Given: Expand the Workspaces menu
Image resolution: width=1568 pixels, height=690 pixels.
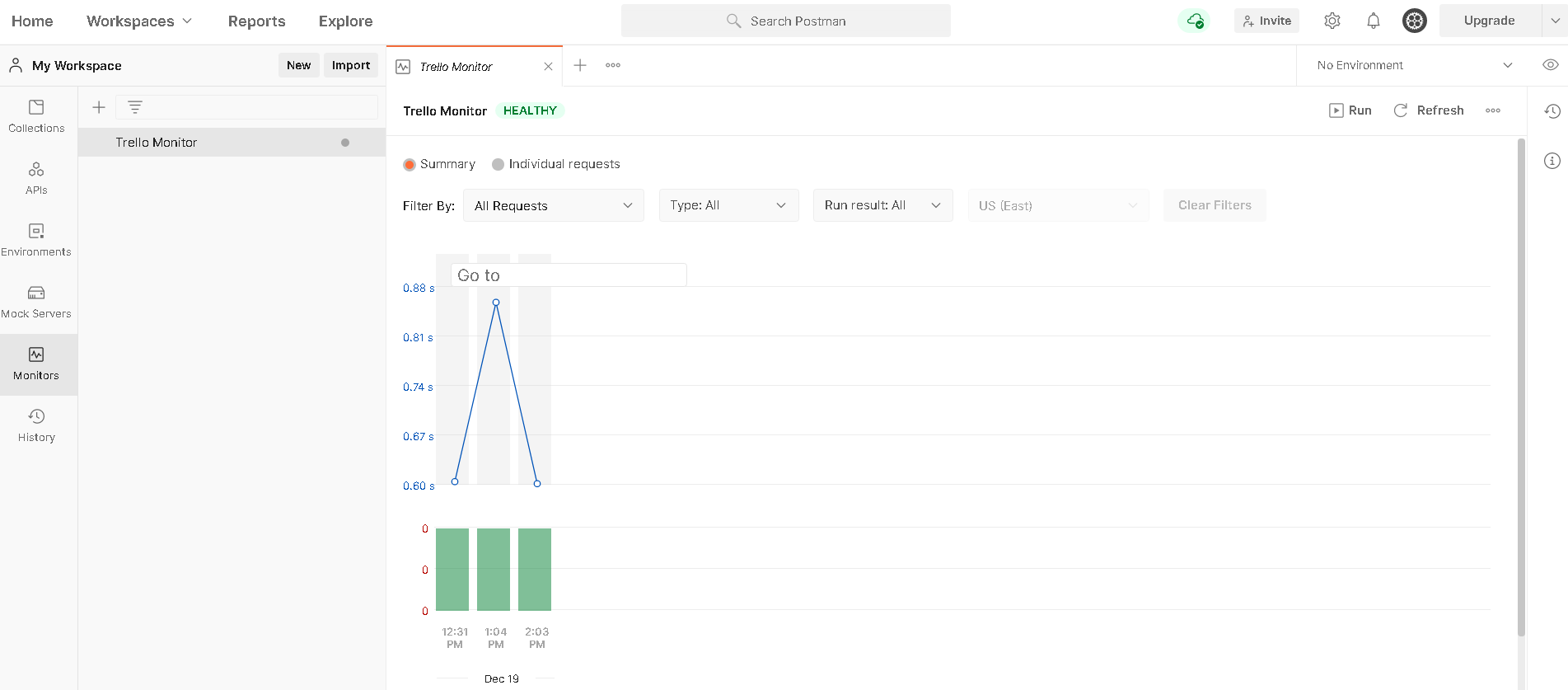Looking at the screenshot, I should tap(139, 21).
